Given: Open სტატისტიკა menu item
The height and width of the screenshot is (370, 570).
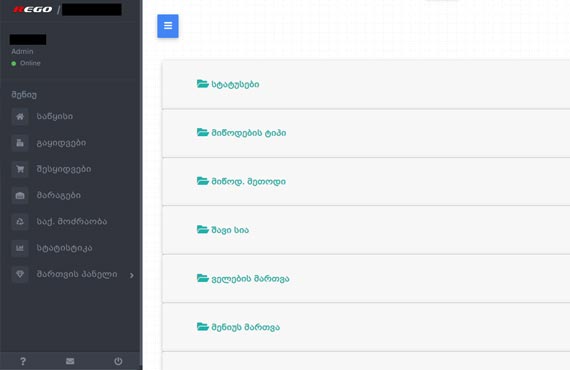Looking at the screenshot, I should [x=64, y=248].
